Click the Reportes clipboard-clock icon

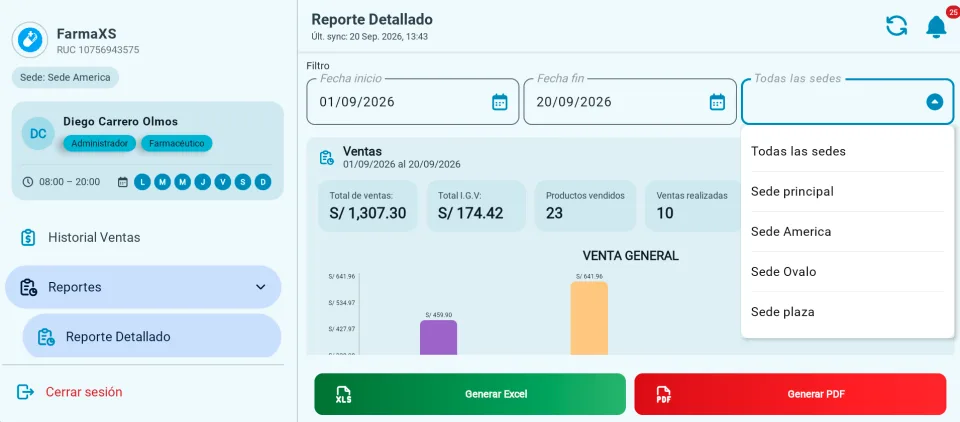tap(28, 287)
